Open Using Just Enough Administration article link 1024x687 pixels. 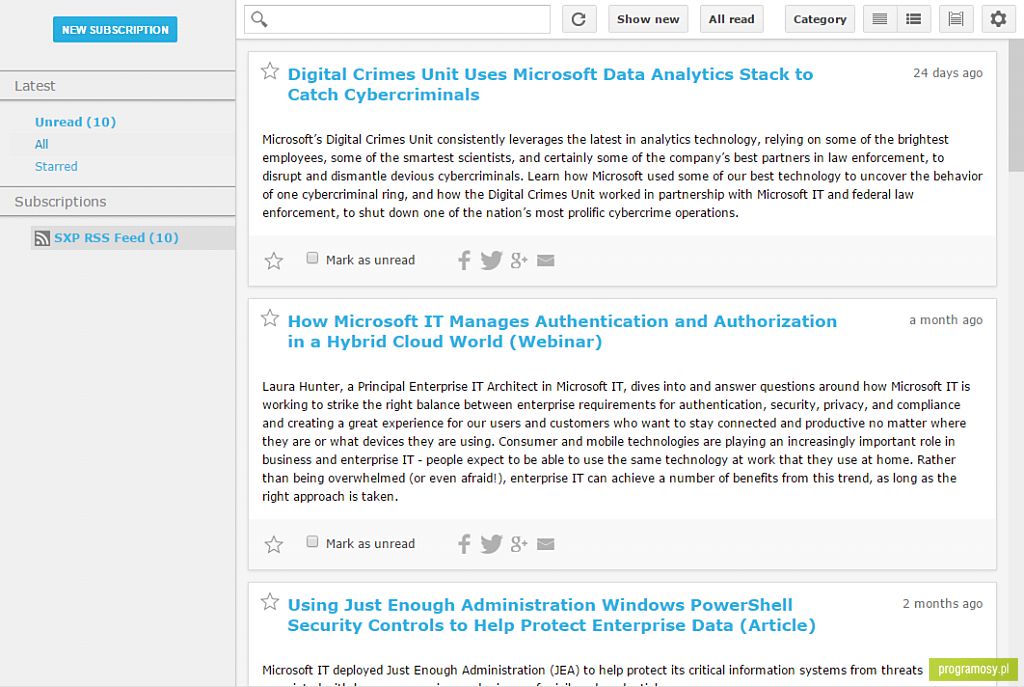(551, 615)
